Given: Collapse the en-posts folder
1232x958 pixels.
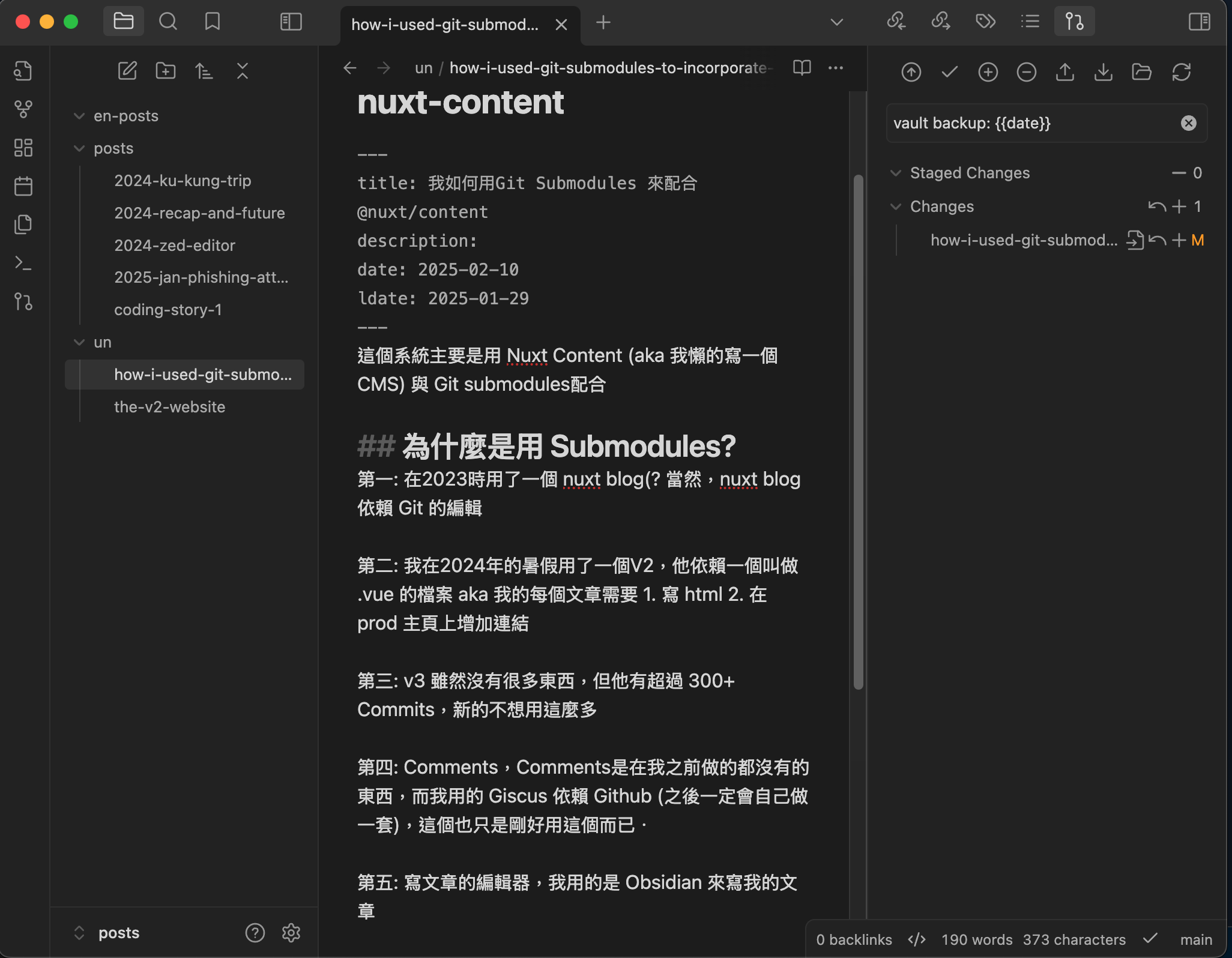Looking at the screenshot, I should click(79, 116).
